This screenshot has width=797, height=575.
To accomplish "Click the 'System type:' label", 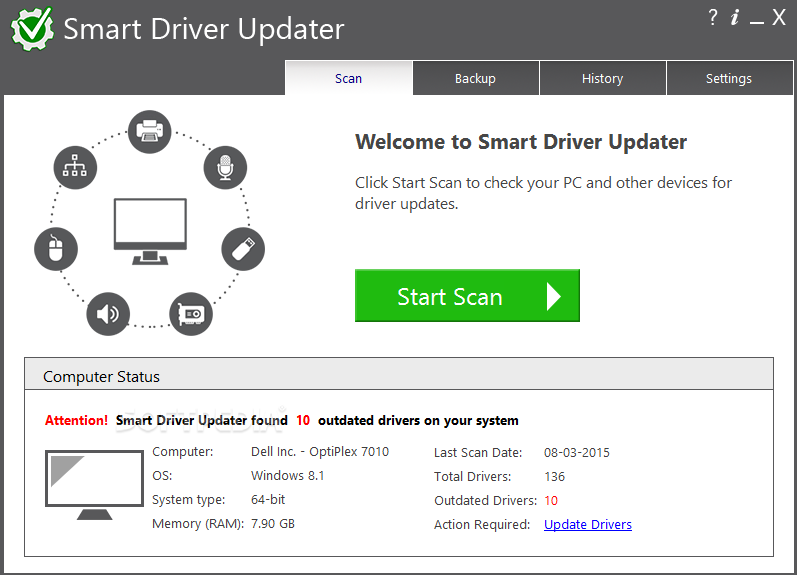I will [189, 500].
